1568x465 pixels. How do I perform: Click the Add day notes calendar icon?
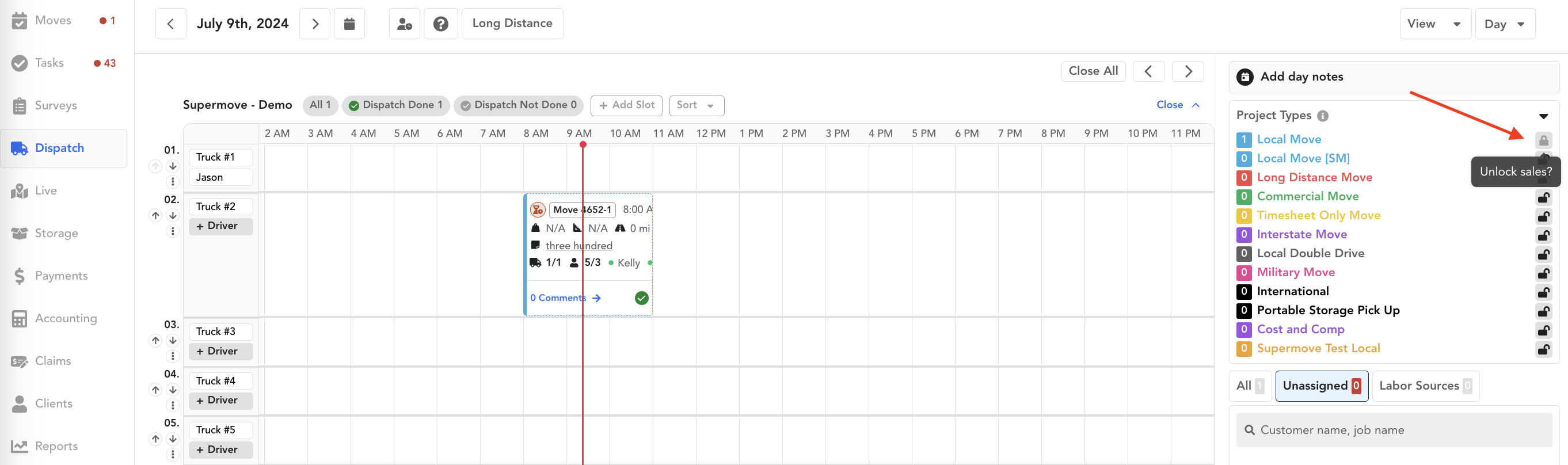point(1244,77)
